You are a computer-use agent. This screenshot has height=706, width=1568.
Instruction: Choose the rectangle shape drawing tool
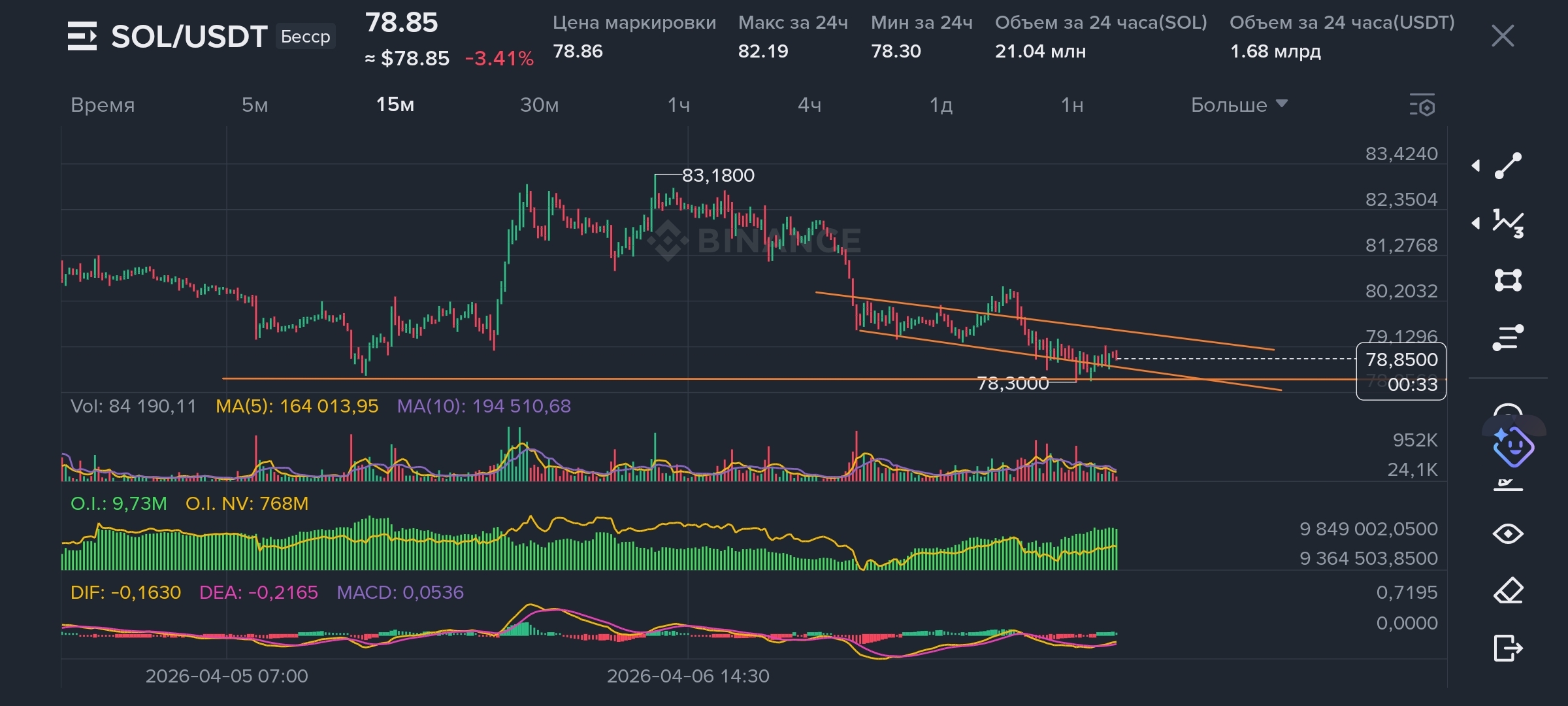point(1508,280)
